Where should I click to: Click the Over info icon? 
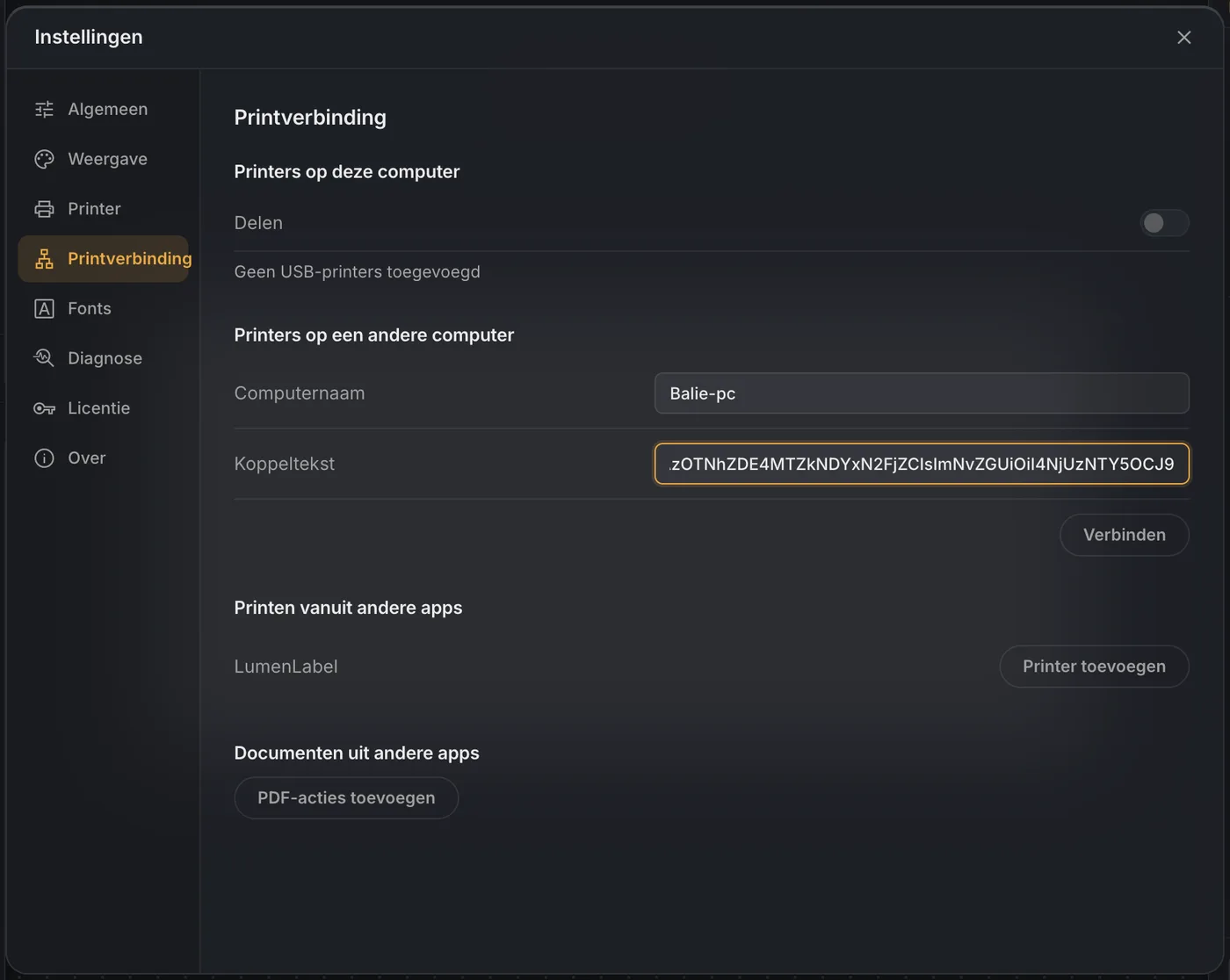pyautogui.click(x=44, y=458)
